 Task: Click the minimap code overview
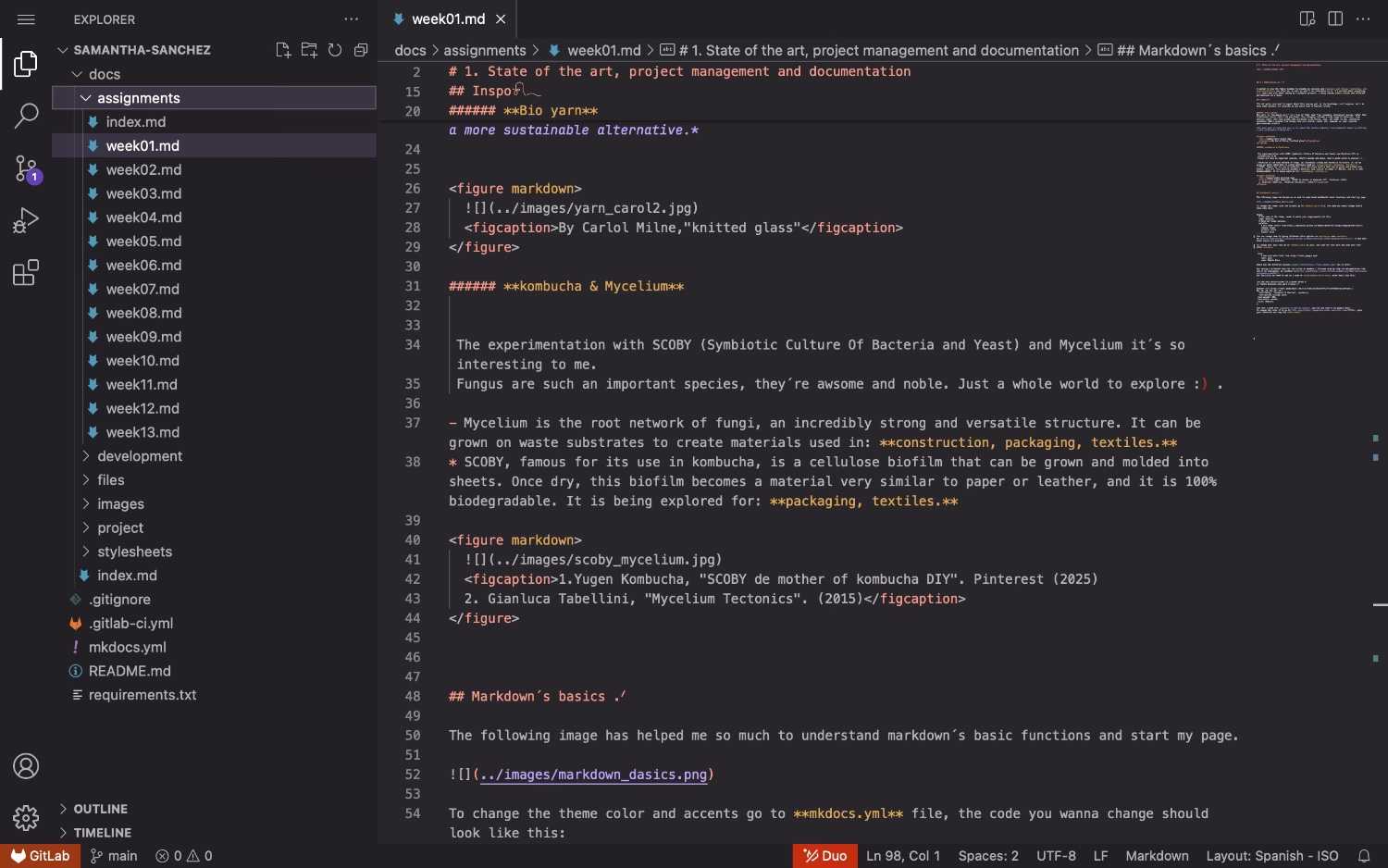click(1310, 185)
